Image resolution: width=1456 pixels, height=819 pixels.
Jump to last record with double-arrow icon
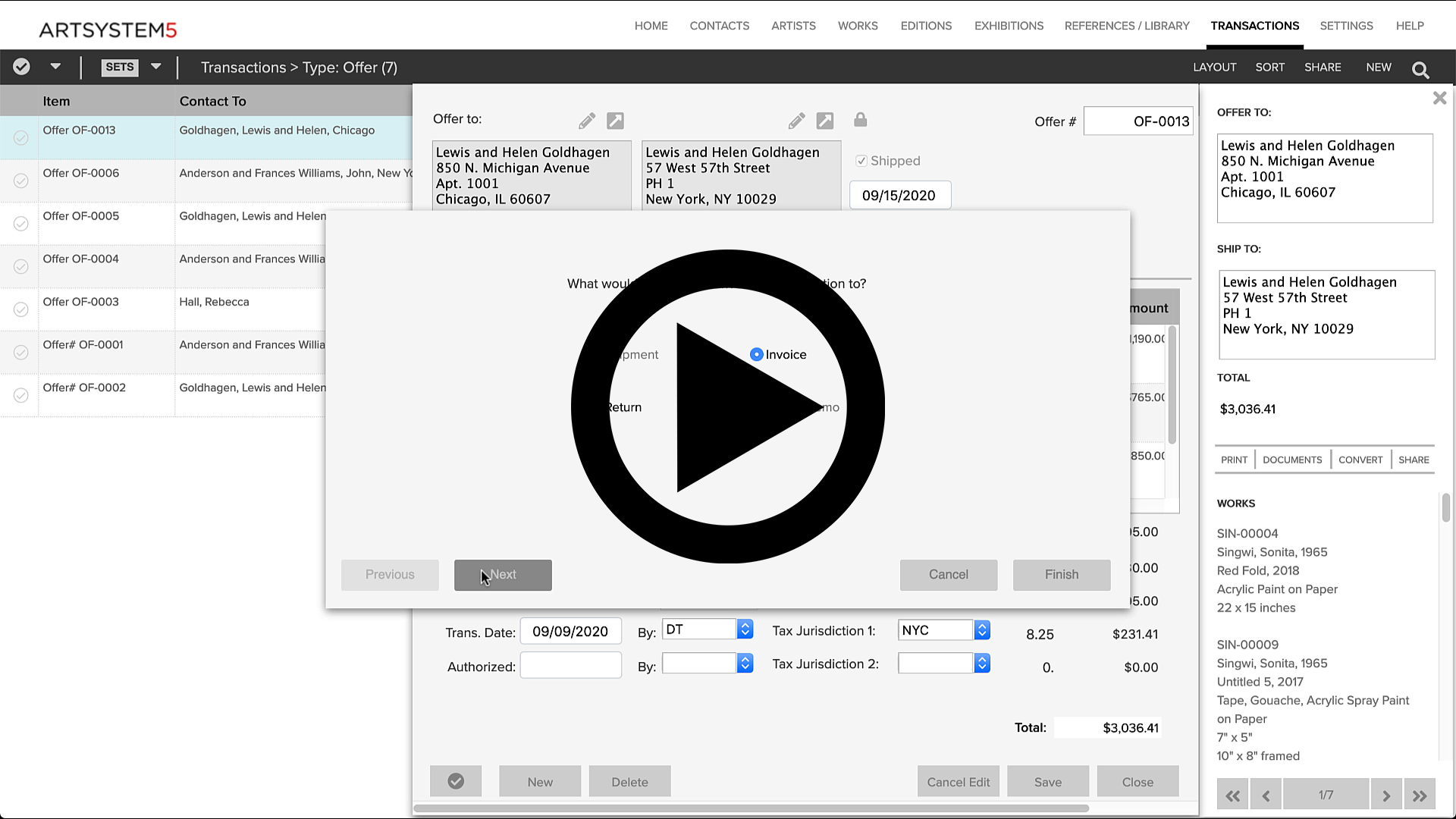[1420, 794]
